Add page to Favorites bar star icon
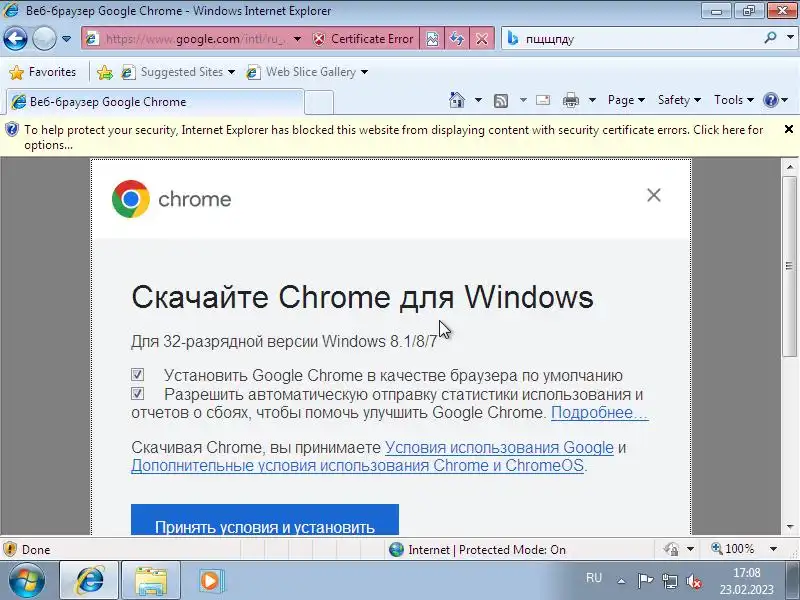 coord(105,72)
